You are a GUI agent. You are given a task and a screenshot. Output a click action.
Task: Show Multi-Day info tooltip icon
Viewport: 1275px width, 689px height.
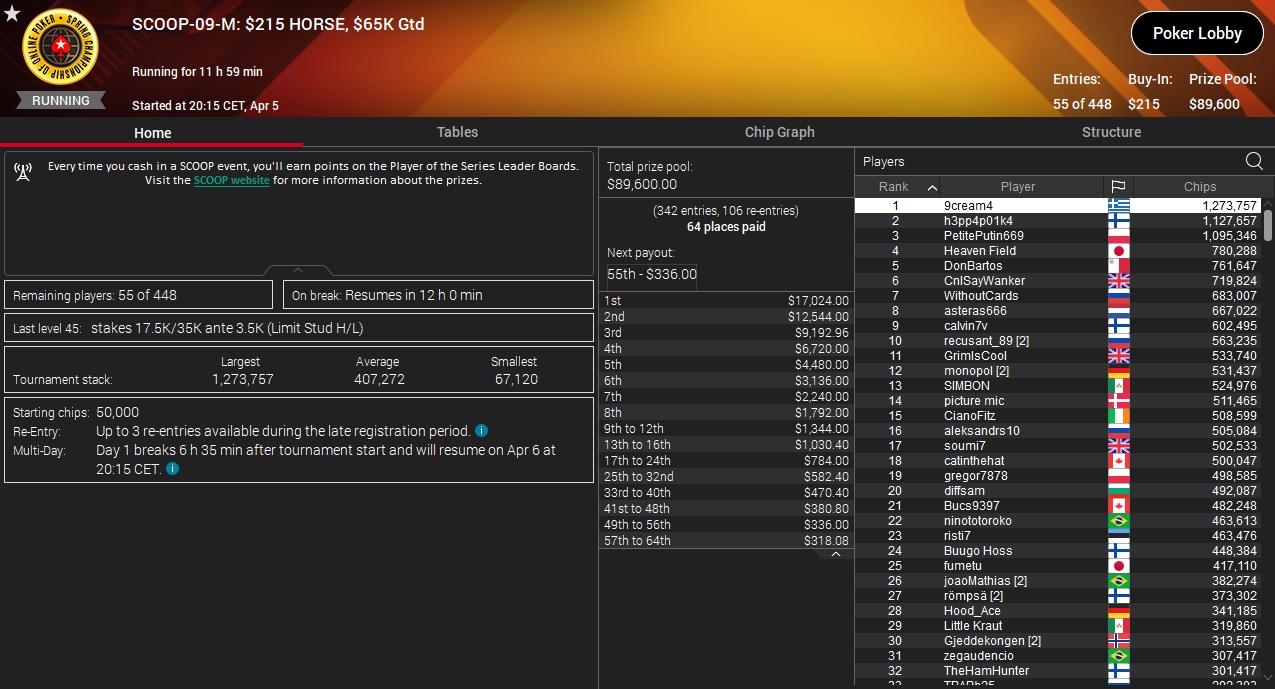172,468
